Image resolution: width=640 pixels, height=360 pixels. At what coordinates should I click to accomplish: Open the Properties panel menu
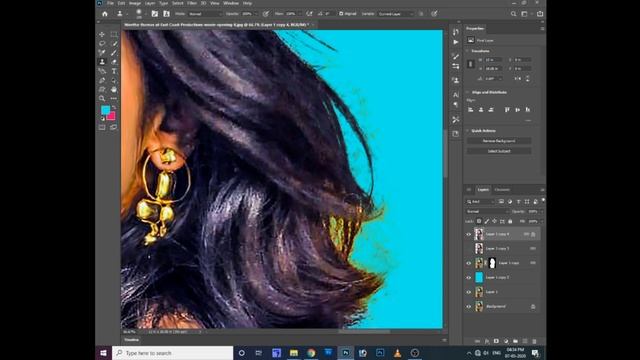(542, 29)
